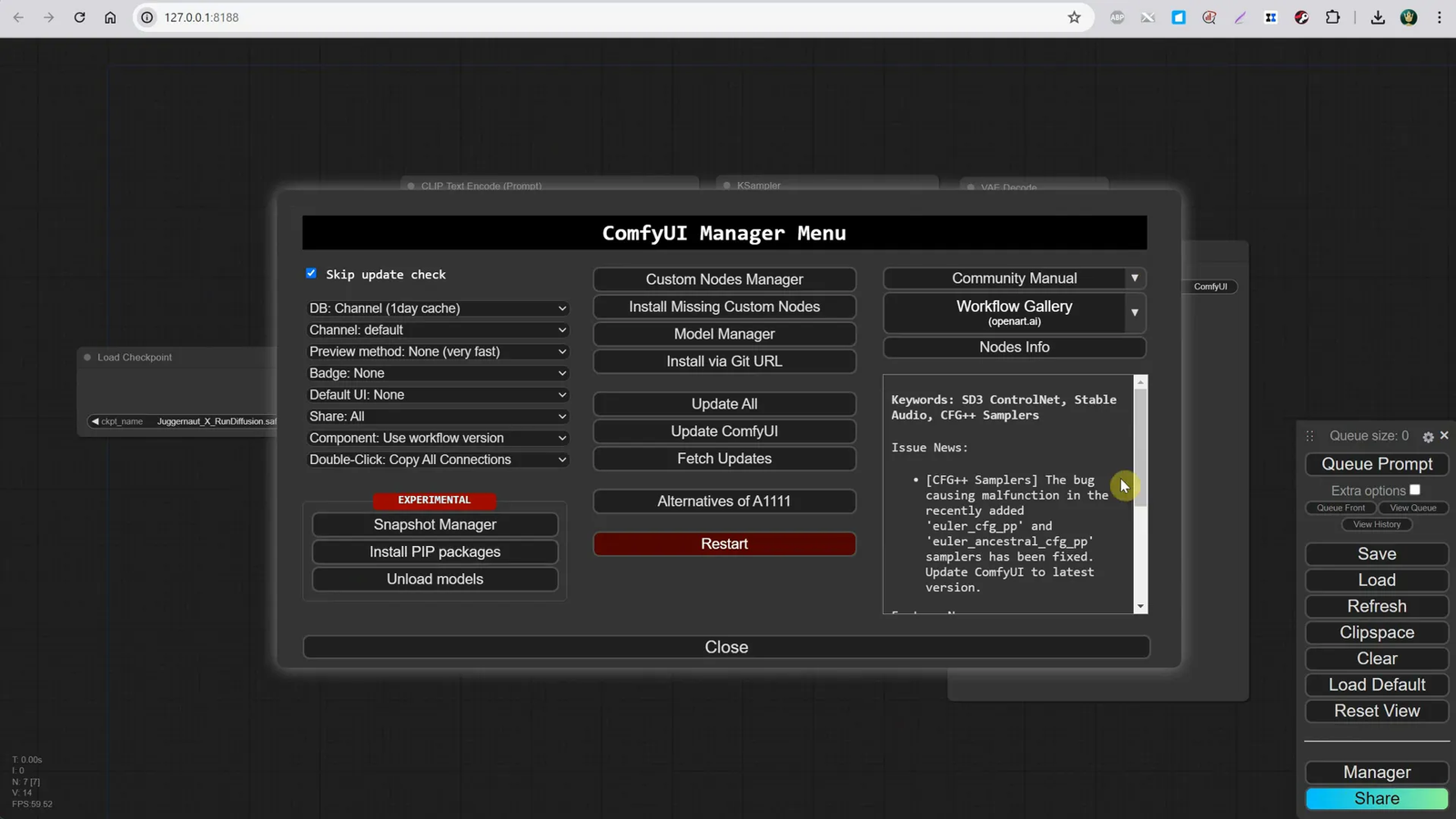Open Custom Nodes Manager
This screenshot has height=819, width=1456.
coord(724,279)
